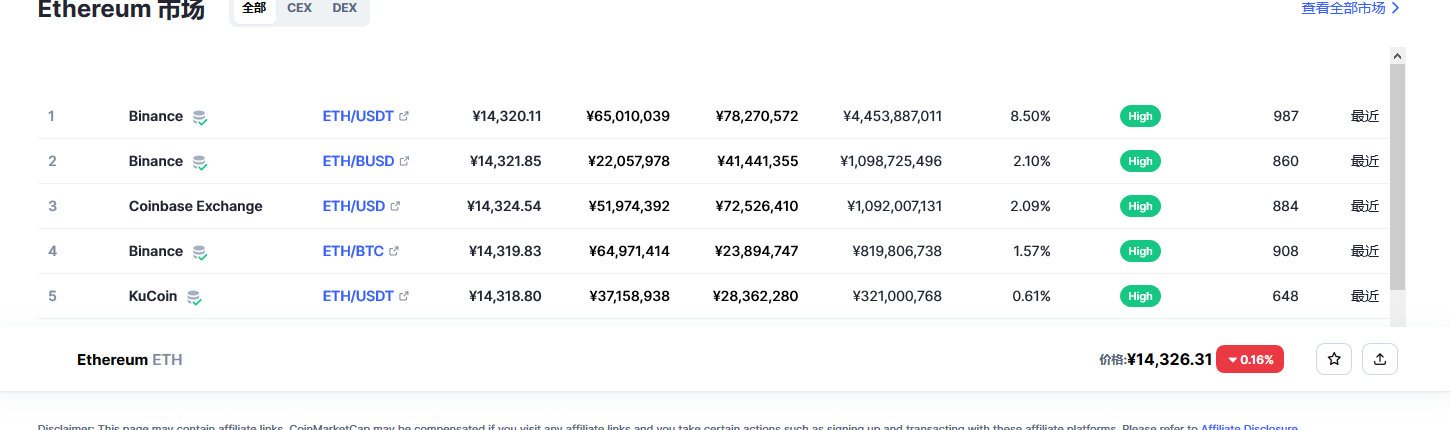Image resolution: width=1450 pixels, height=430 pixels.
Task: Click the reserves icon next to KuCoin
Action: 194,297
